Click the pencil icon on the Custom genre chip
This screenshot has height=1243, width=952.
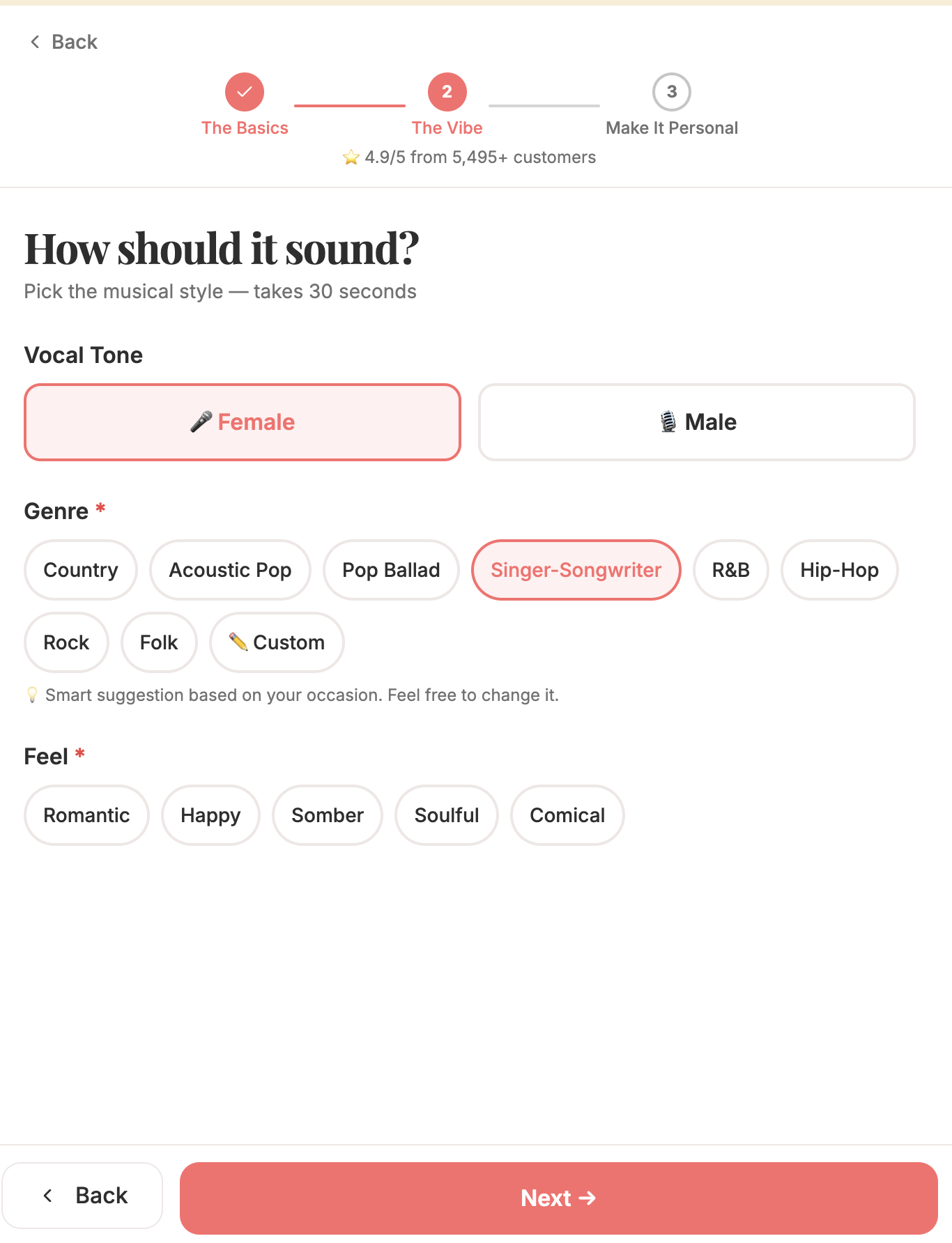[x=238, y=642]
